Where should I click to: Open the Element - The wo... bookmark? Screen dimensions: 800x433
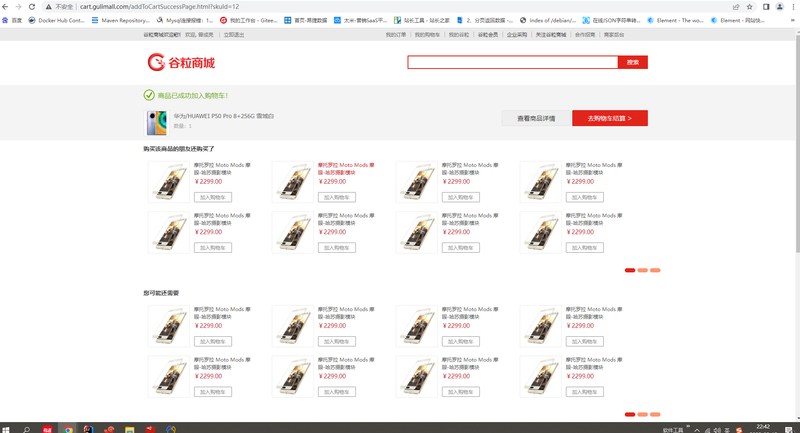tap(676, 20)
